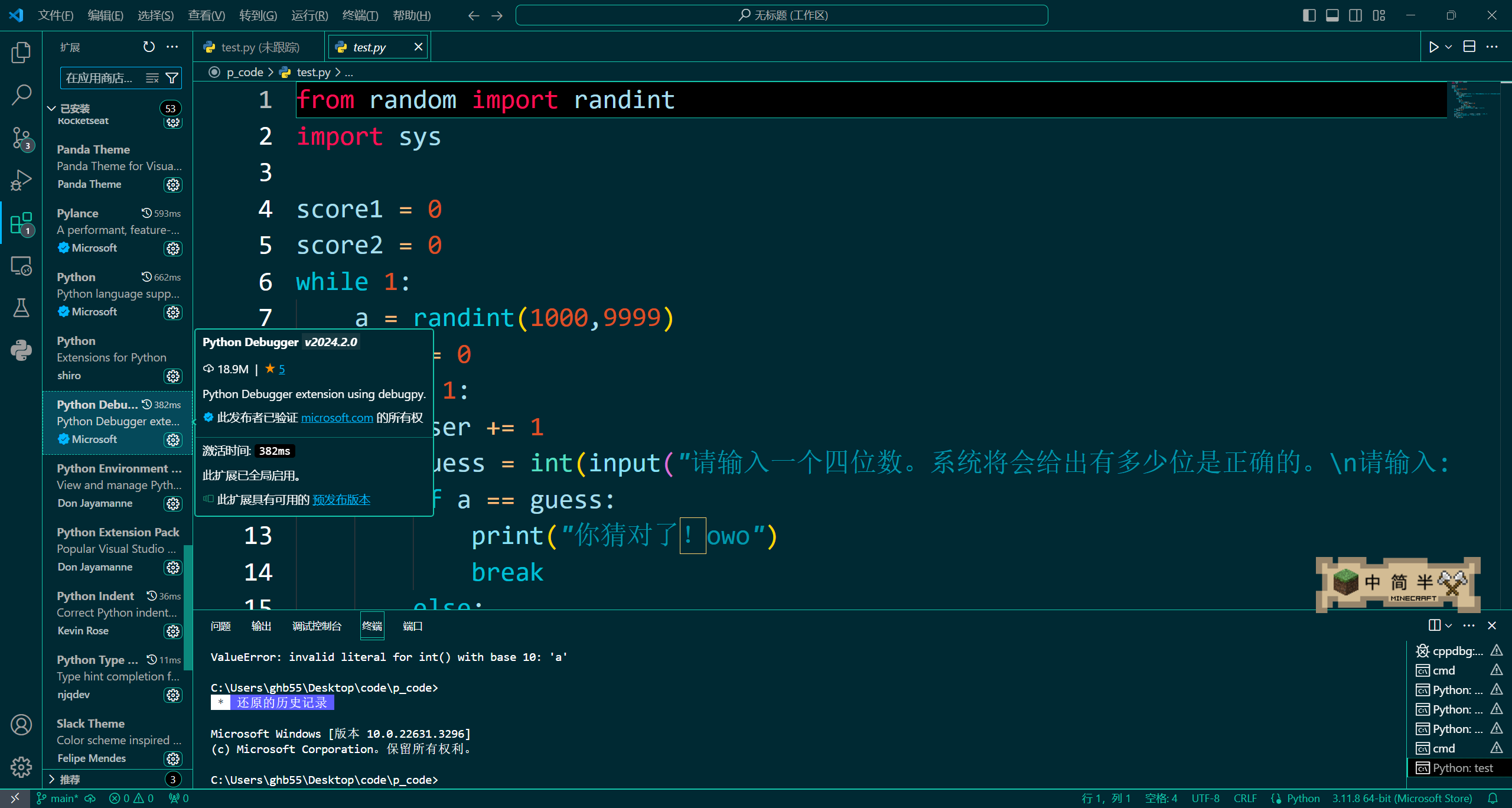
Task: Click the extension marketplace search field
Action: 100,78
